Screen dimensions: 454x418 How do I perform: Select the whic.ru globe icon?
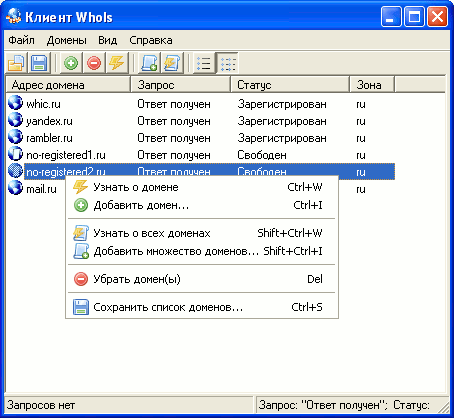(15, 103)
